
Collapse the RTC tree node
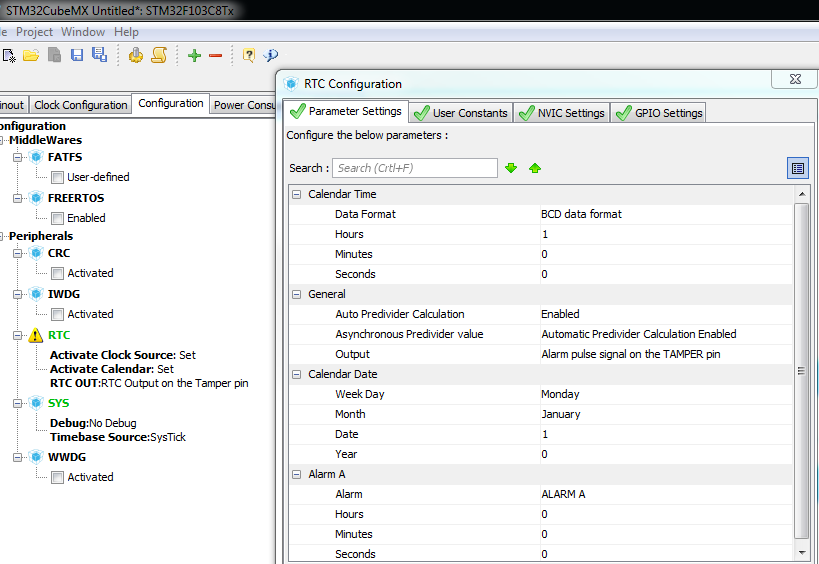coord(17,336)
